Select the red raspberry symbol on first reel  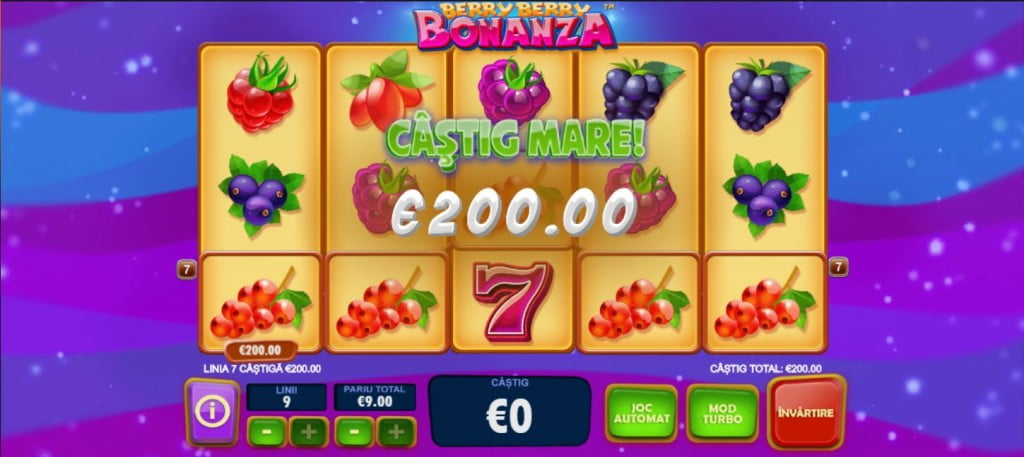260,92
